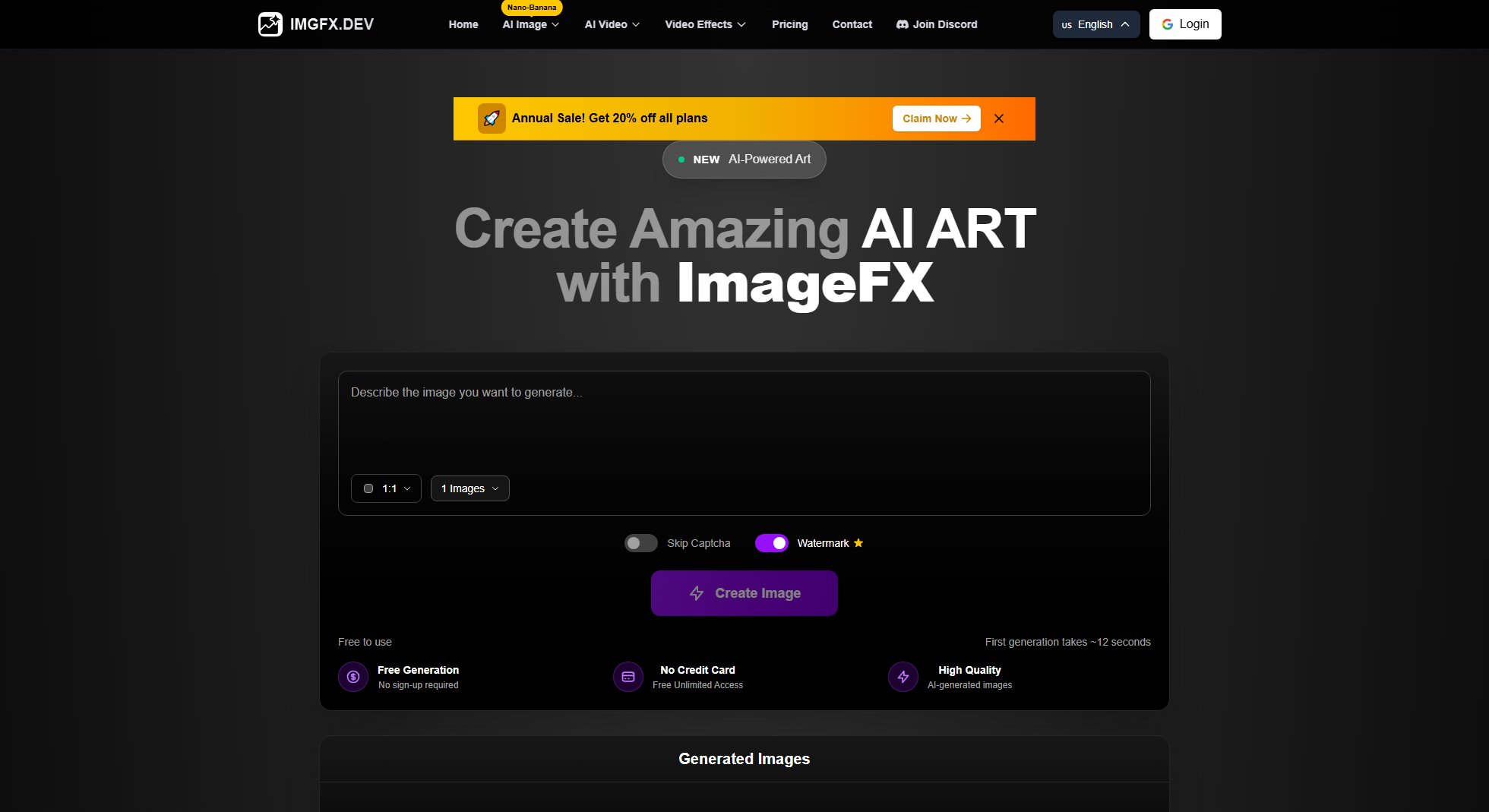Image resolution: width=1489 pixels, height=812 pixels.
Task: Click 'First generation takes ~12 seconds' text
Action: pyautogui.click(x=1068, y=642)
